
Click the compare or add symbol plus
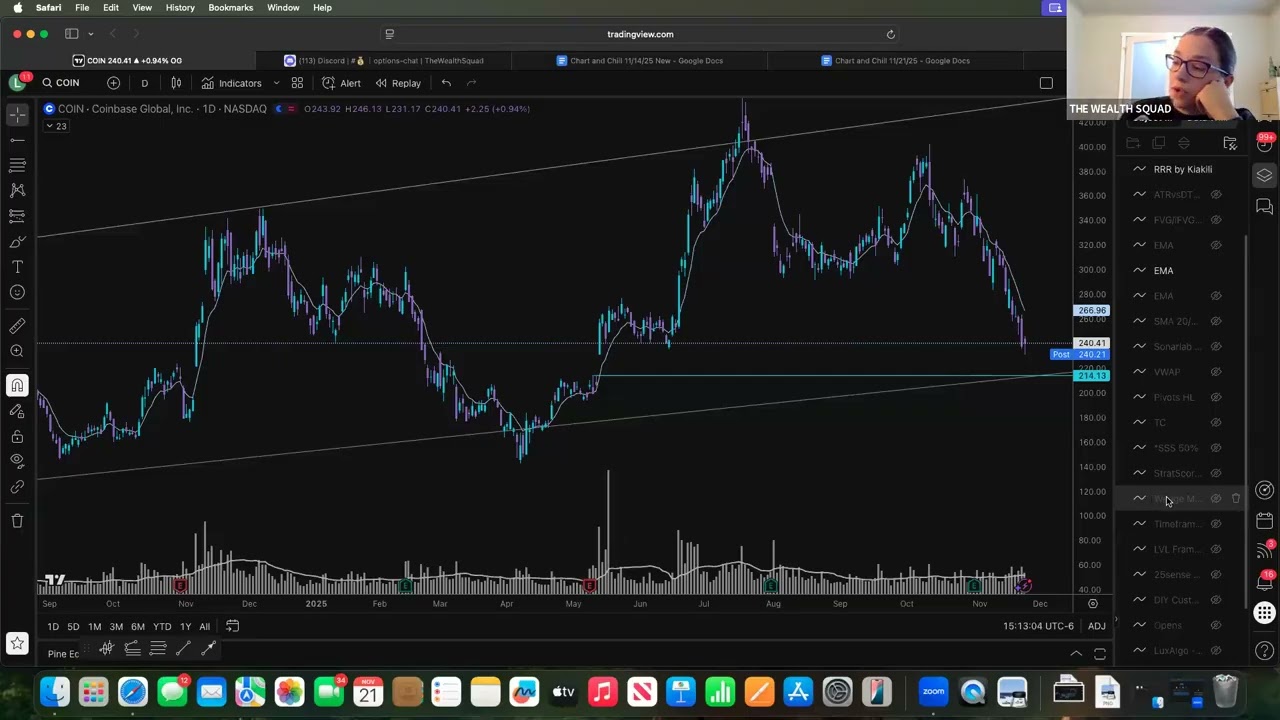(x=113, y=83)
